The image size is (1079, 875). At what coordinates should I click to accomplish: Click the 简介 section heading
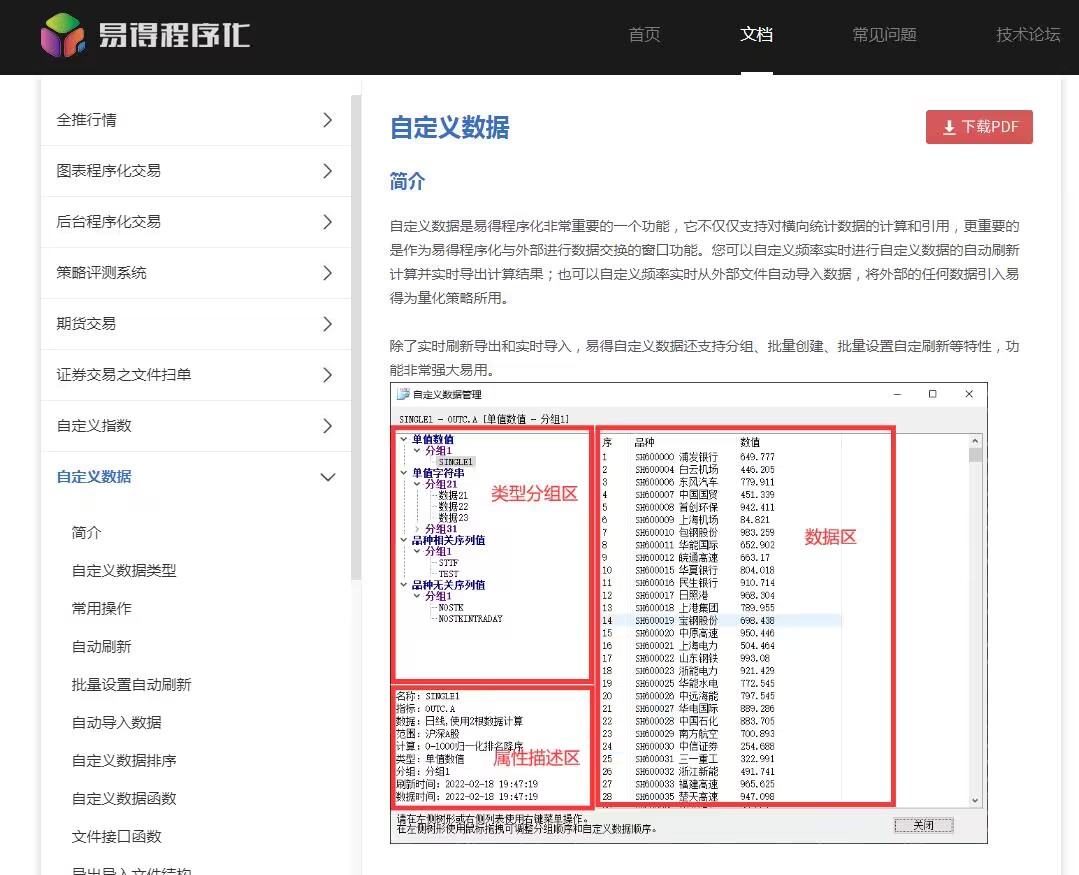click(407, 182)
